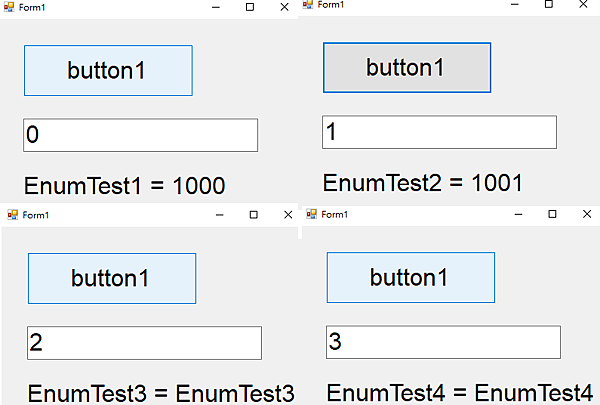Click button1 above the EnumTest1 label
This screenshot has width=600, height=405.
(108, 70)
